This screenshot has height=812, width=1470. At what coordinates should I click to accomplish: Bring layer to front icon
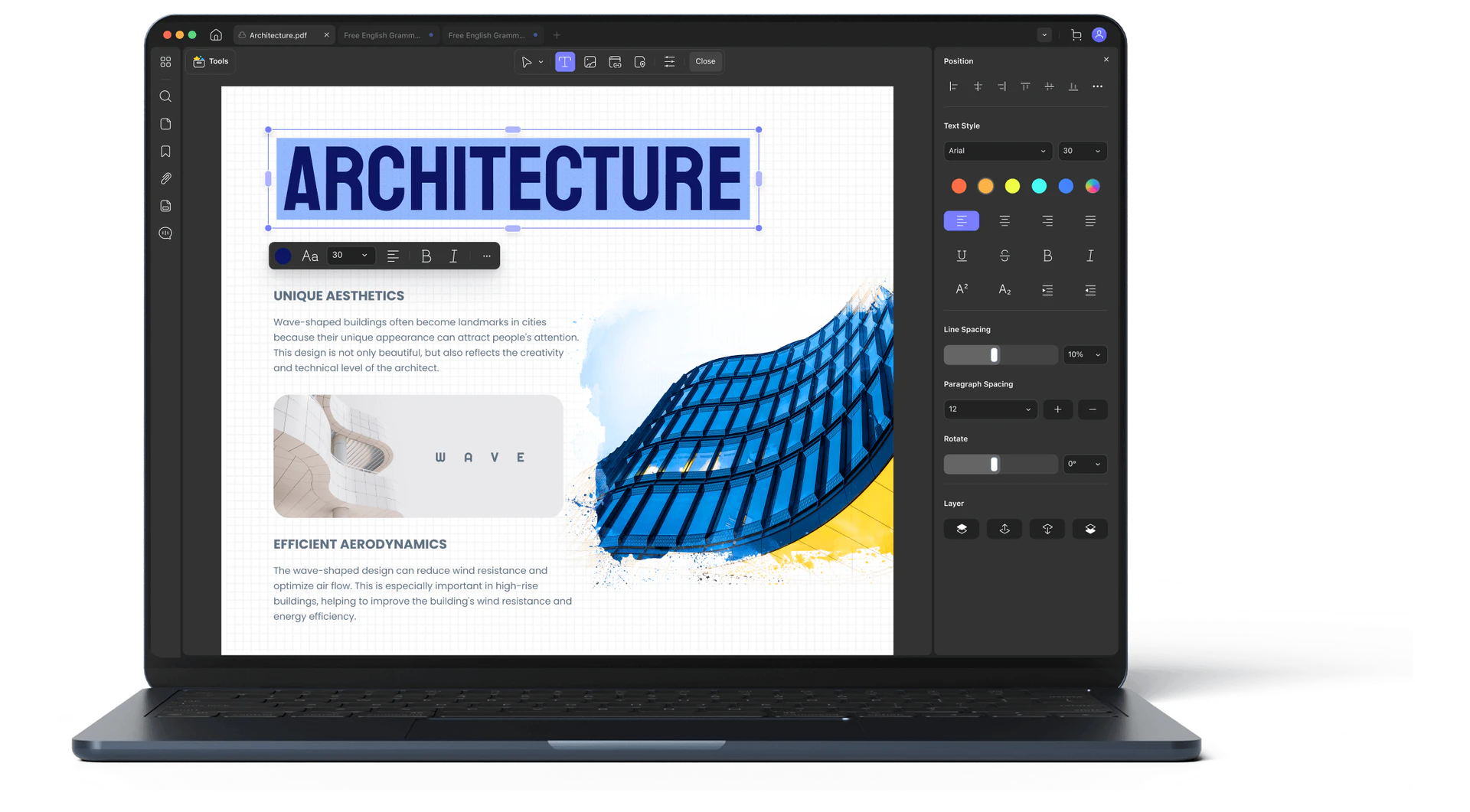pos(962,529)
